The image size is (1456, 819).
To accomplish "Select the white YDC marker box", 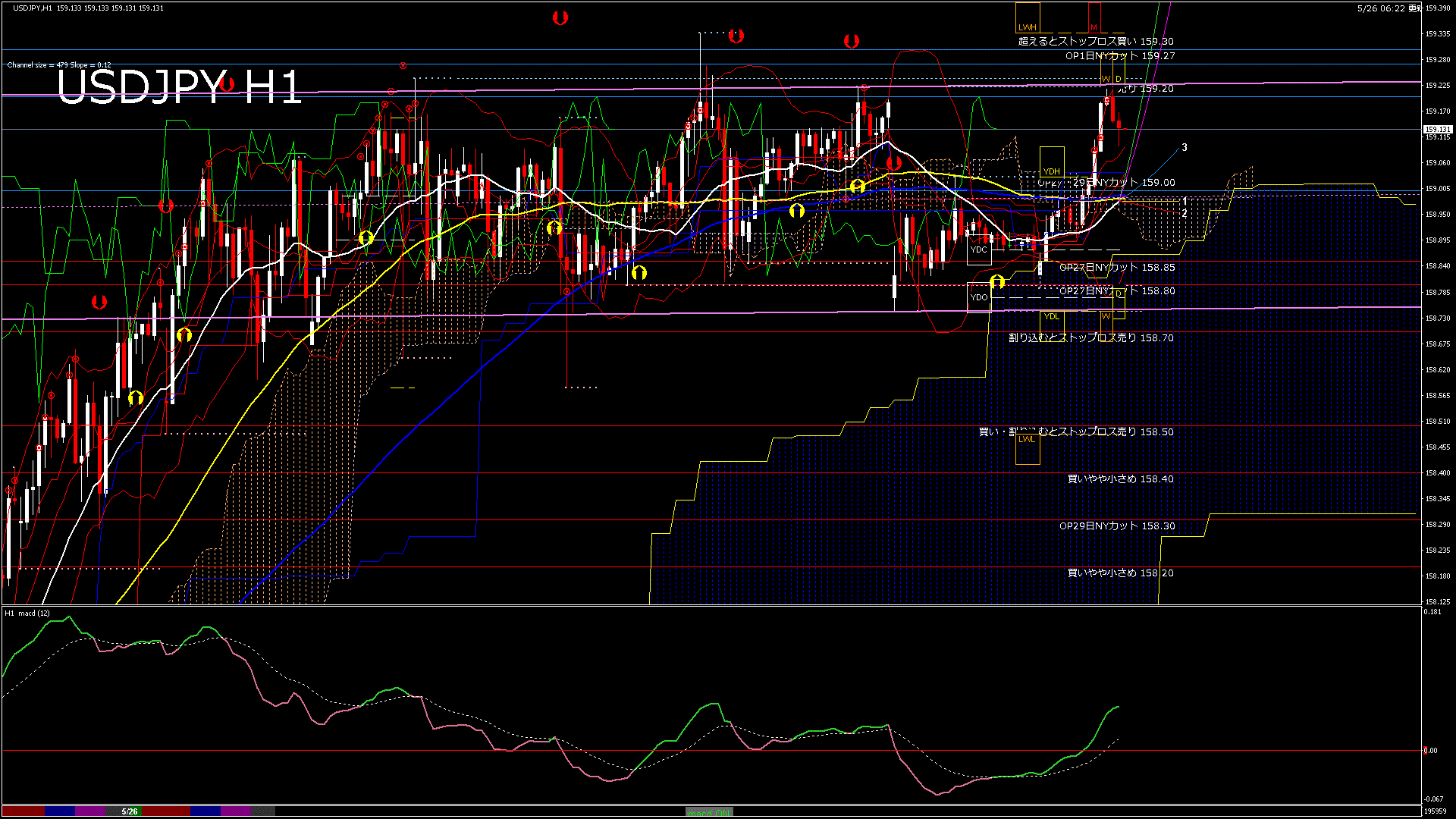I will [x=979, y=249].
